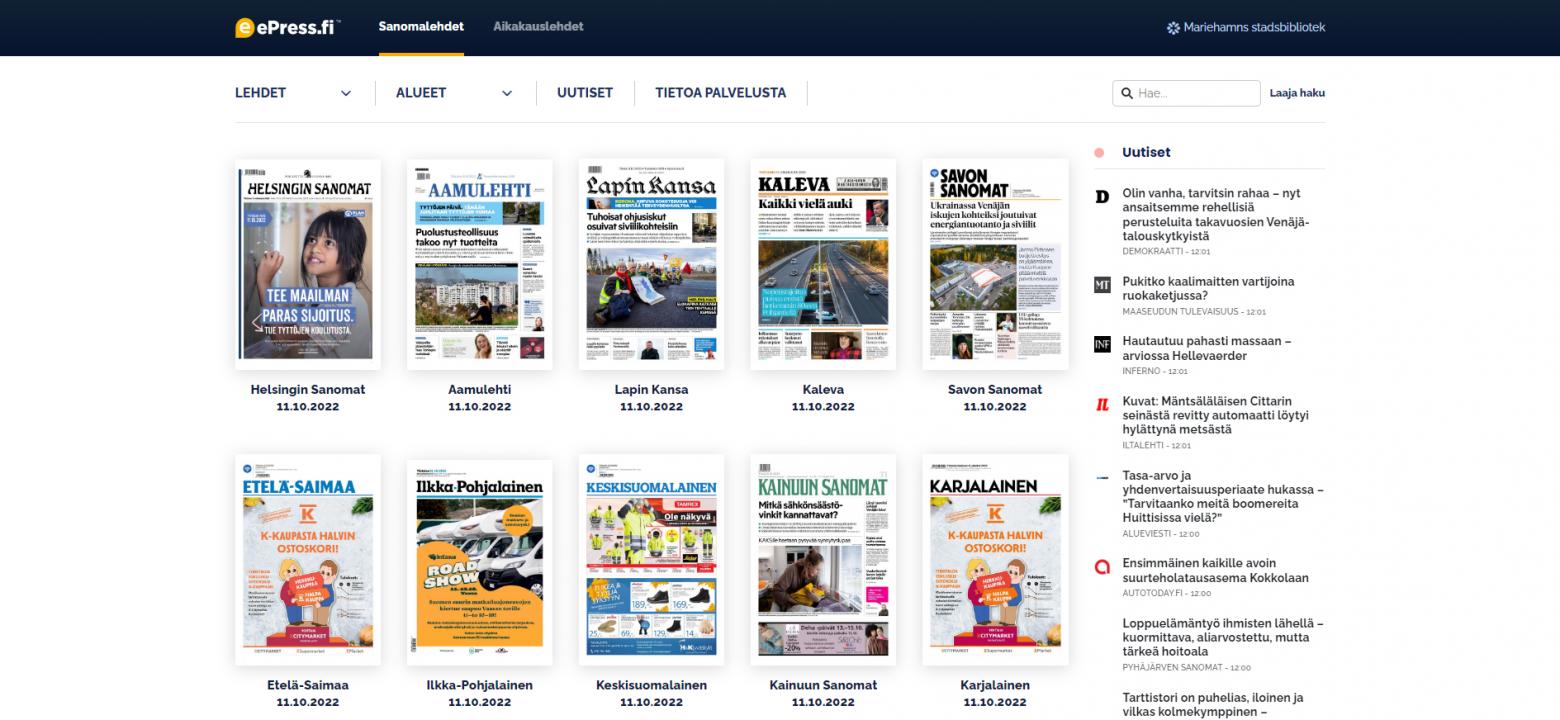Viewport: 1560px width, 720px height.
Task: Click the Maaseudun Tulevaisuus MT source icon
Action: click(x=1102, y=285)
